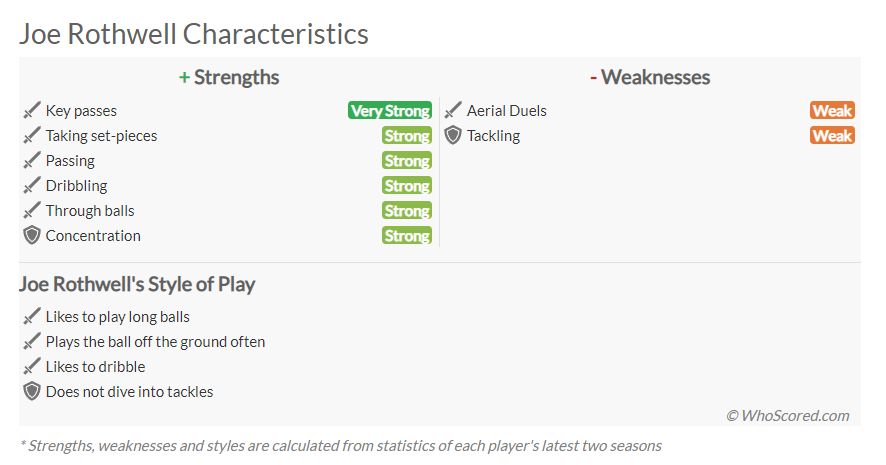Click the Very Strong badge for Key passes

[x=390, y=110]
